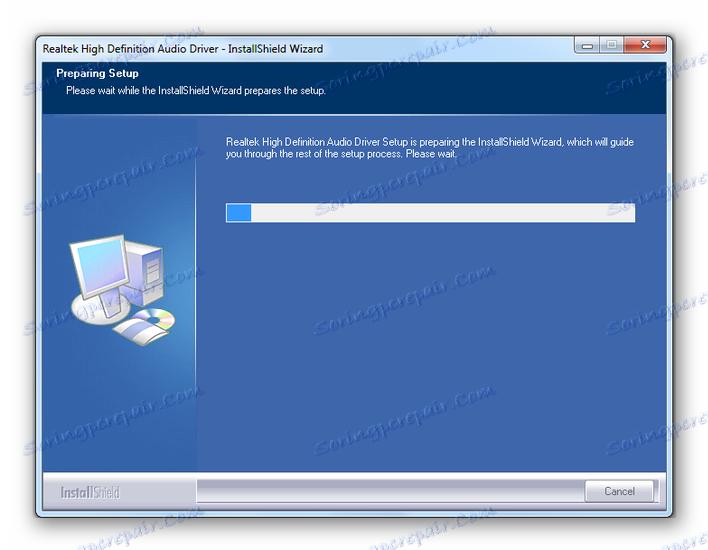Image resolution: width=708 pixels, height=550 pixels.
Task: Close the InstallShield Wizard window
Action: click(645, 45)
